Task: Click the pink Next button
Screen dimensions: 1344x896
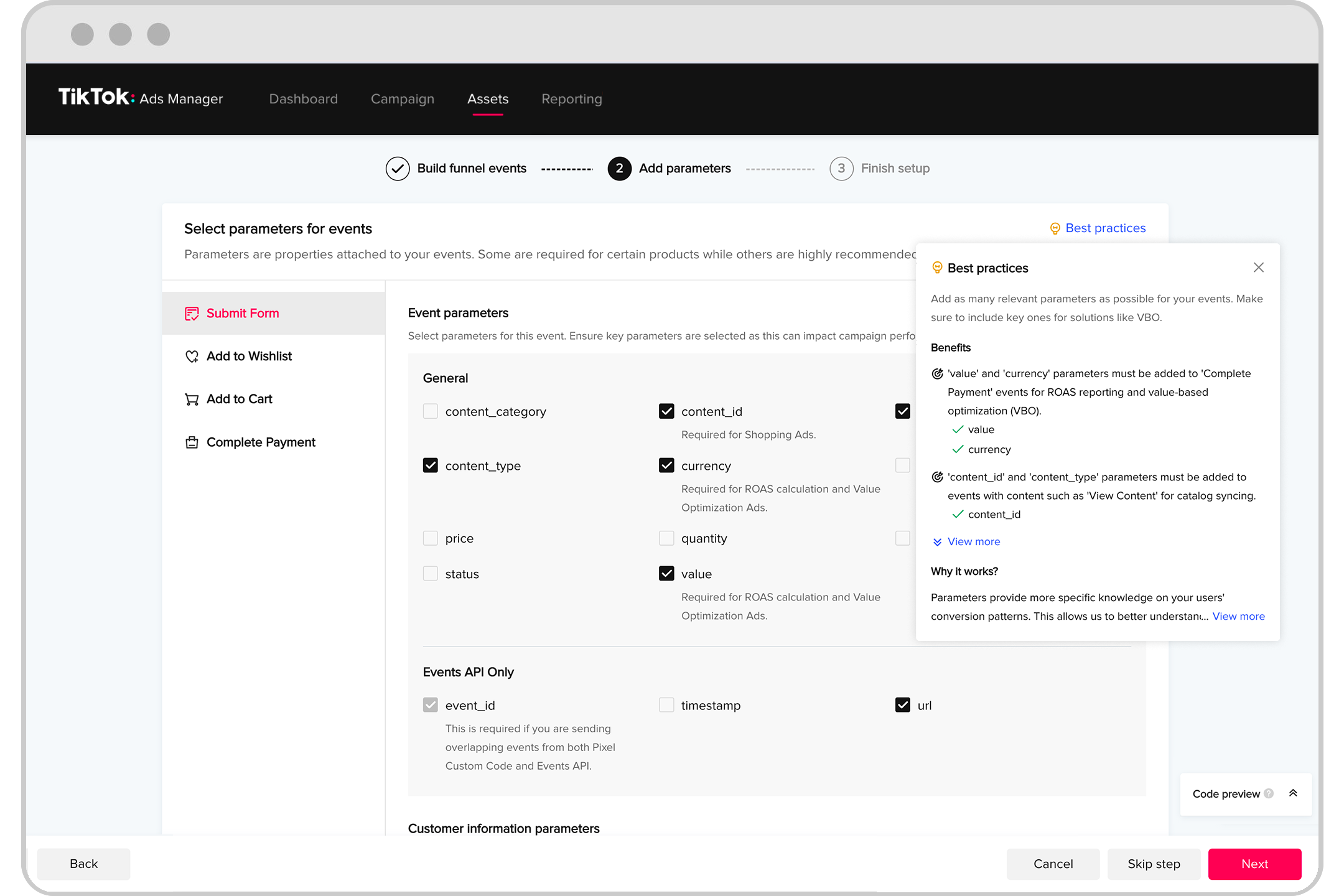Action: tap(1254, 864)
